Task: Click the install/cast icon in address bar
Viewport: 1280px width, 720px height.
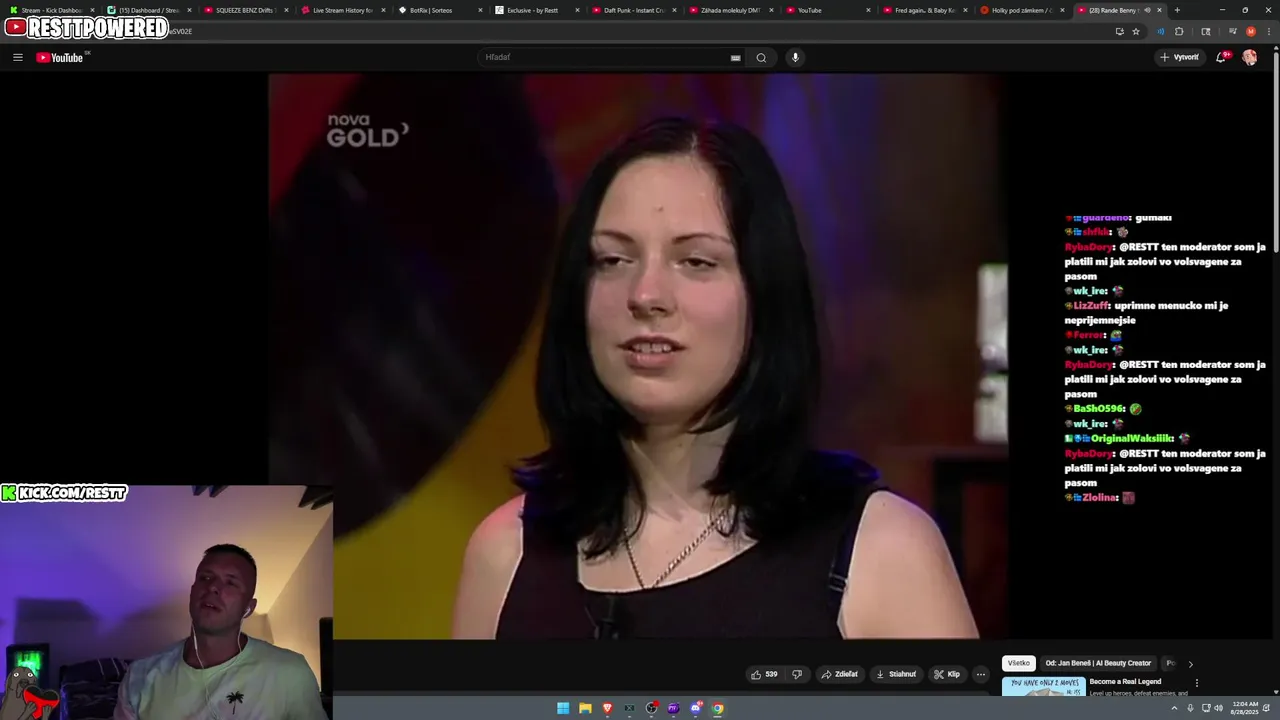Action: 1119,31
